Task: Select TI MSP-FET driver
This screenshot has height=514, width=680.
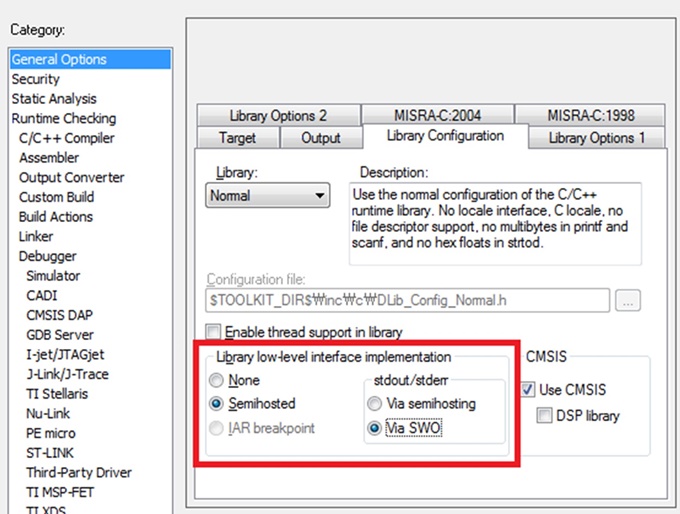Action: (60, 492)
